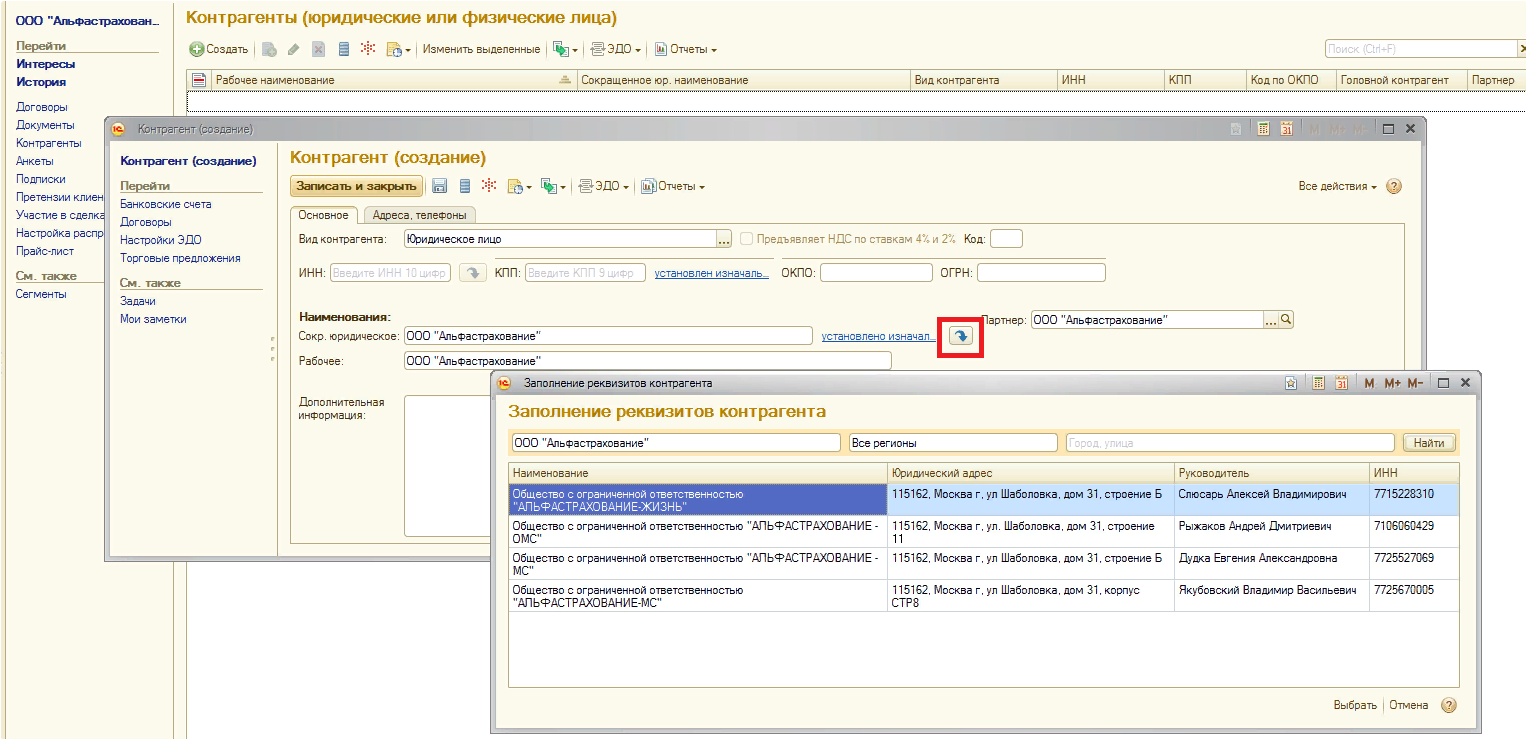Viewport: 1527px width, 739px height.
Task: Open the ellipsis selector of Вид контрагента
Action: [724, 239]
